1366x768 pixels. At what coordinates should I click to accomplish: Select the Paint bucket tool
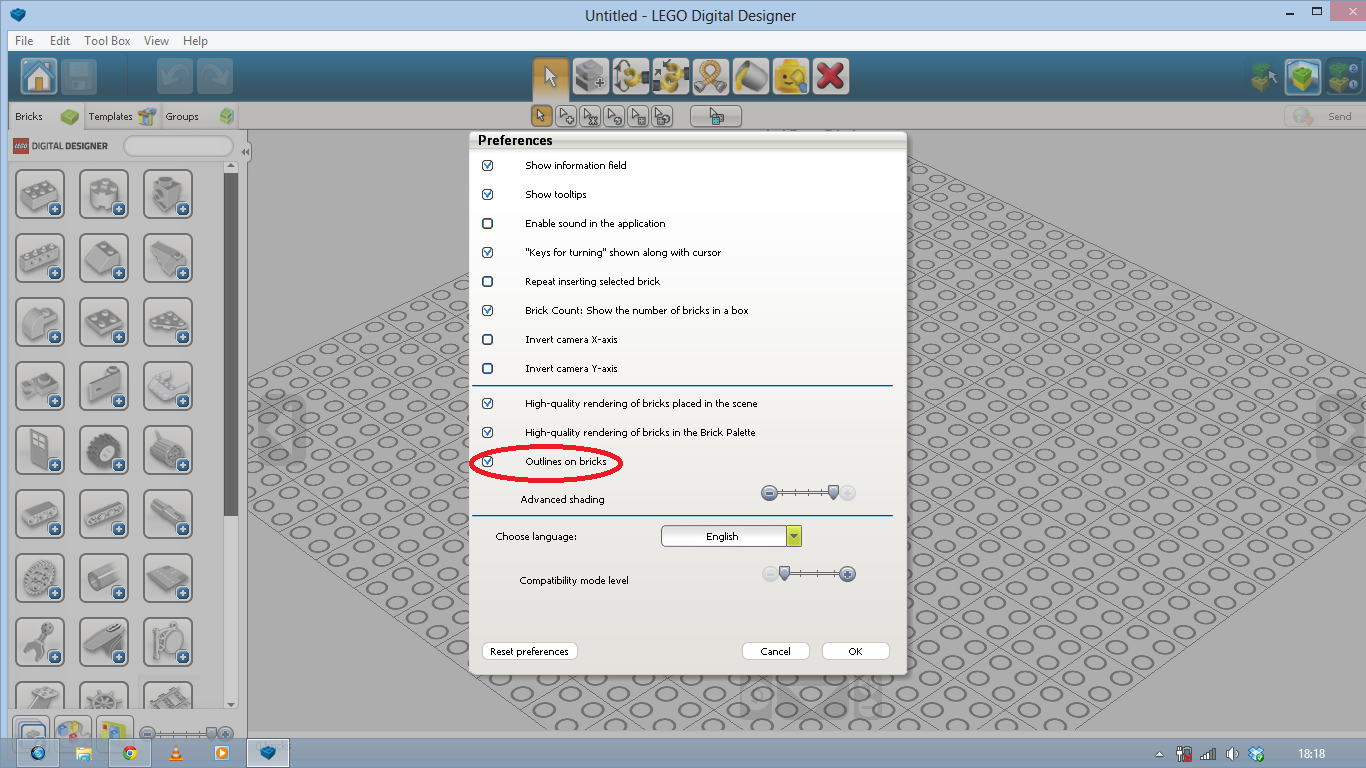pyautogui.click(x=751, y=76)
